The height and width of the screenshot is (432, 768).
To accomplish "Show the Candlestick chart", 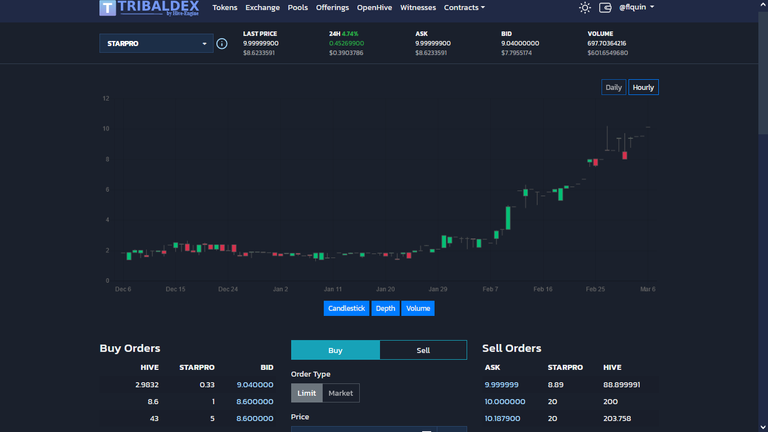I will click(346, 308).
